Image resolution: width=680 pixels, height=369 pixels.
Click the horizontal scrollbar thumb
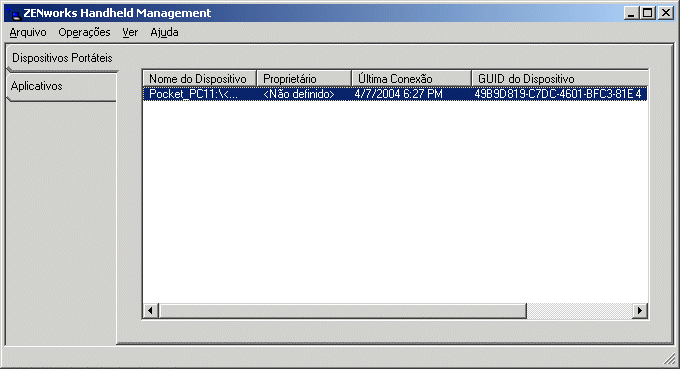point(343,310)
